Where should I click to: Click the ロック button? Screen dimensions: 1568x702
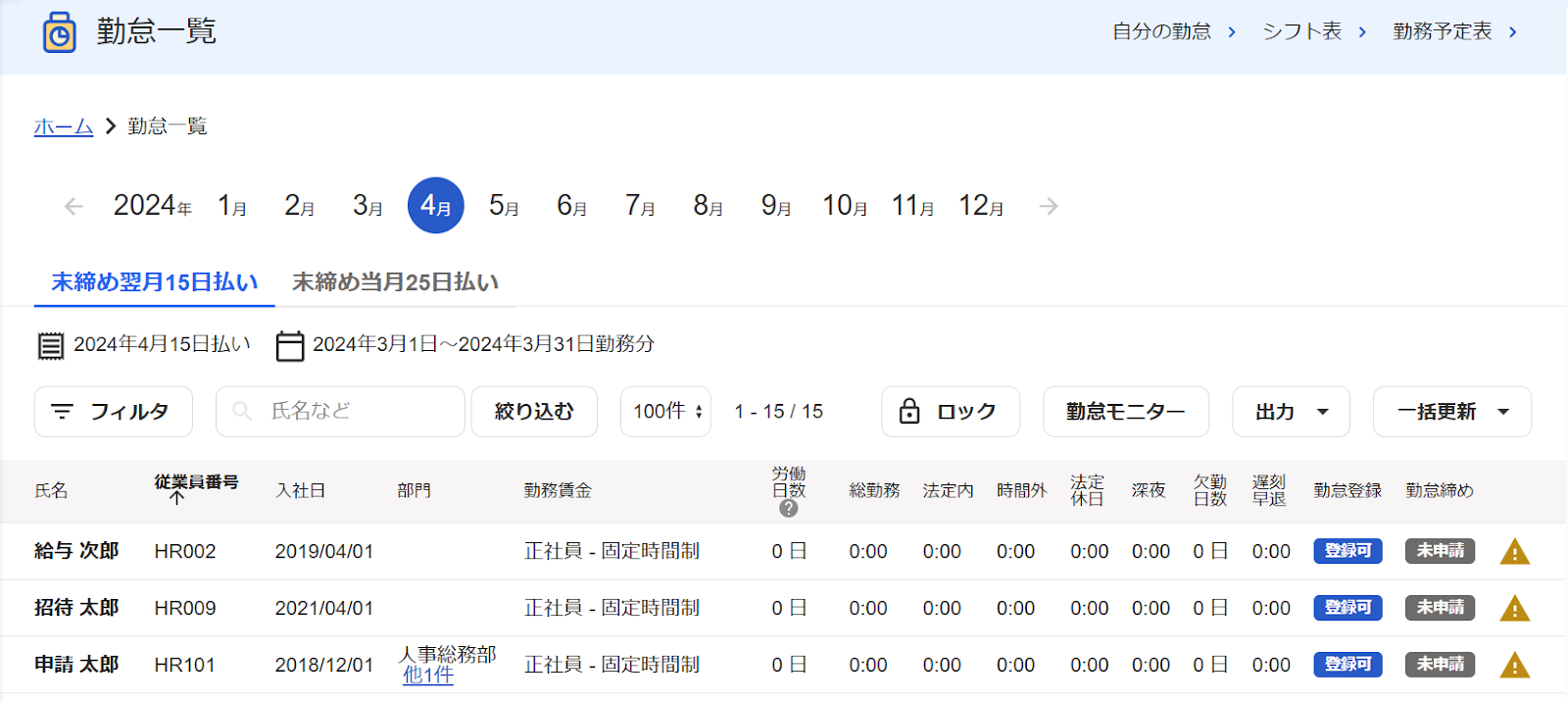pyautogui.click(x=951, y=412)
